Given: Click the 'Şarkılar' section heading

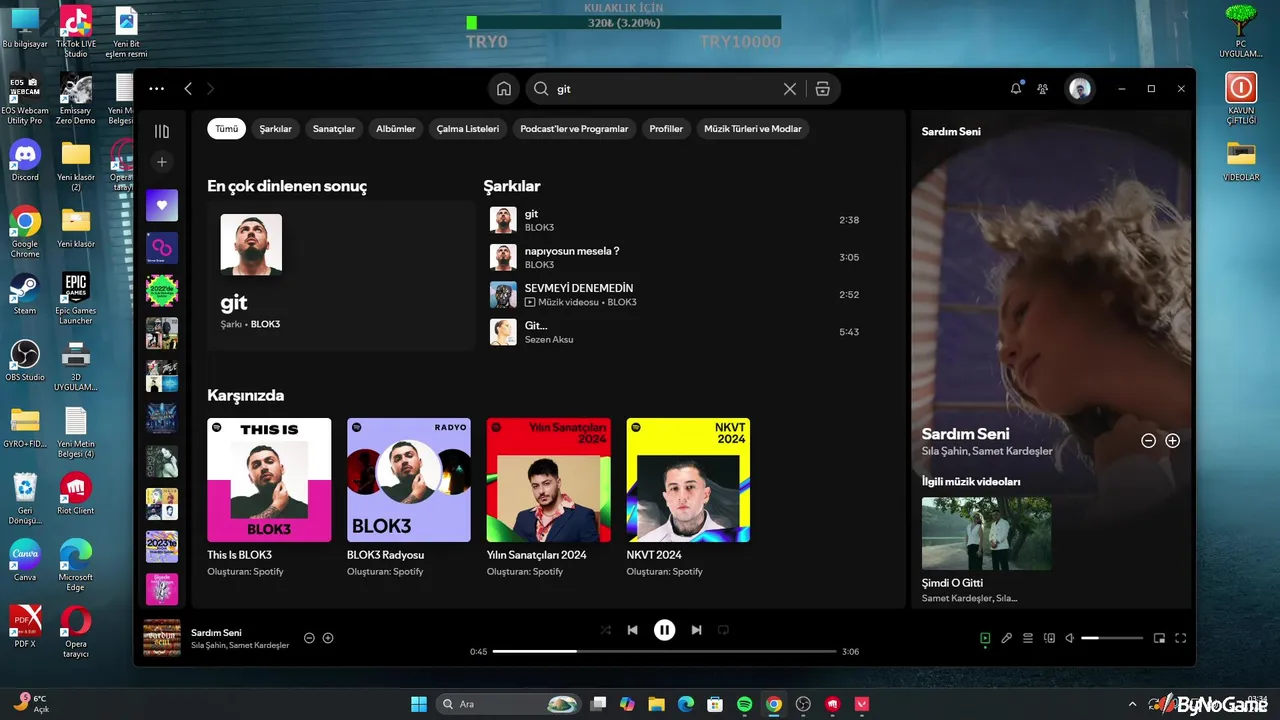Looking at the screenshot, I should 512,186.
